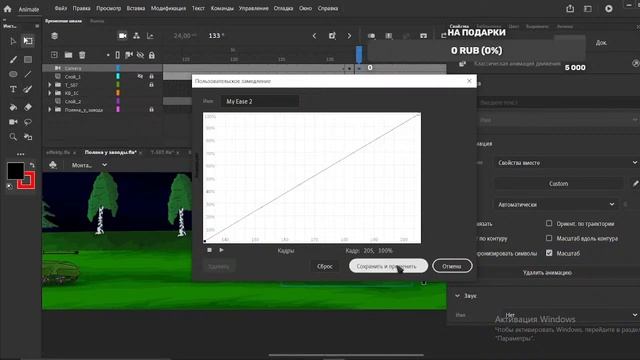The width and height of the screenshot is (640, 360).
Task: Click the onion skin icon
Action: tap(371, 36)
